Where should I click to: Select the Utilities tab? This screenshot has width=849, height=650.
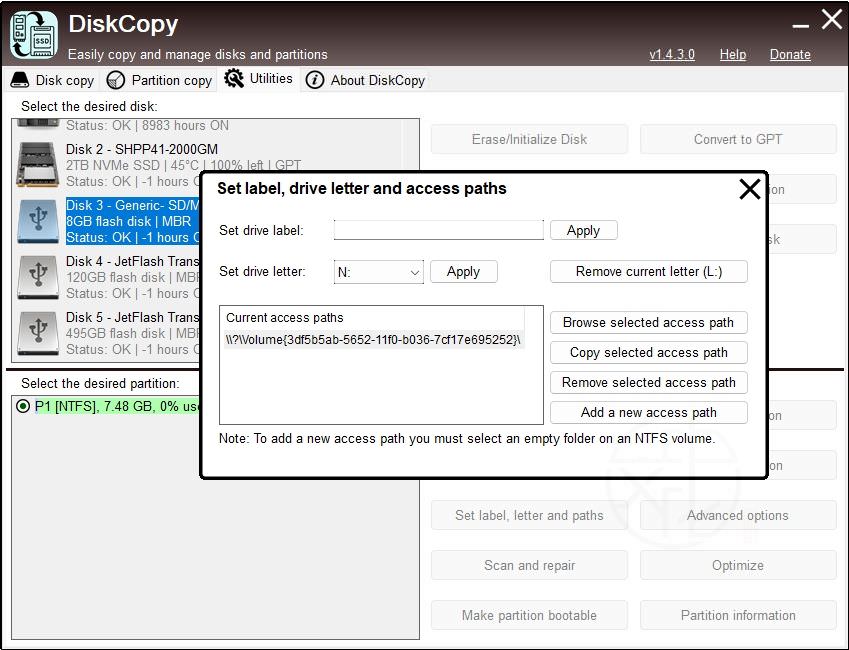point(259,79)
